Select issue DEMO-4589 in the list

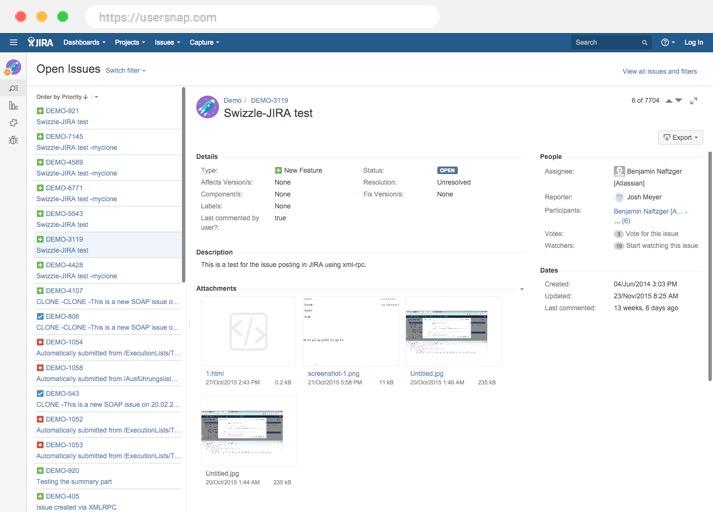coord(108,168)
